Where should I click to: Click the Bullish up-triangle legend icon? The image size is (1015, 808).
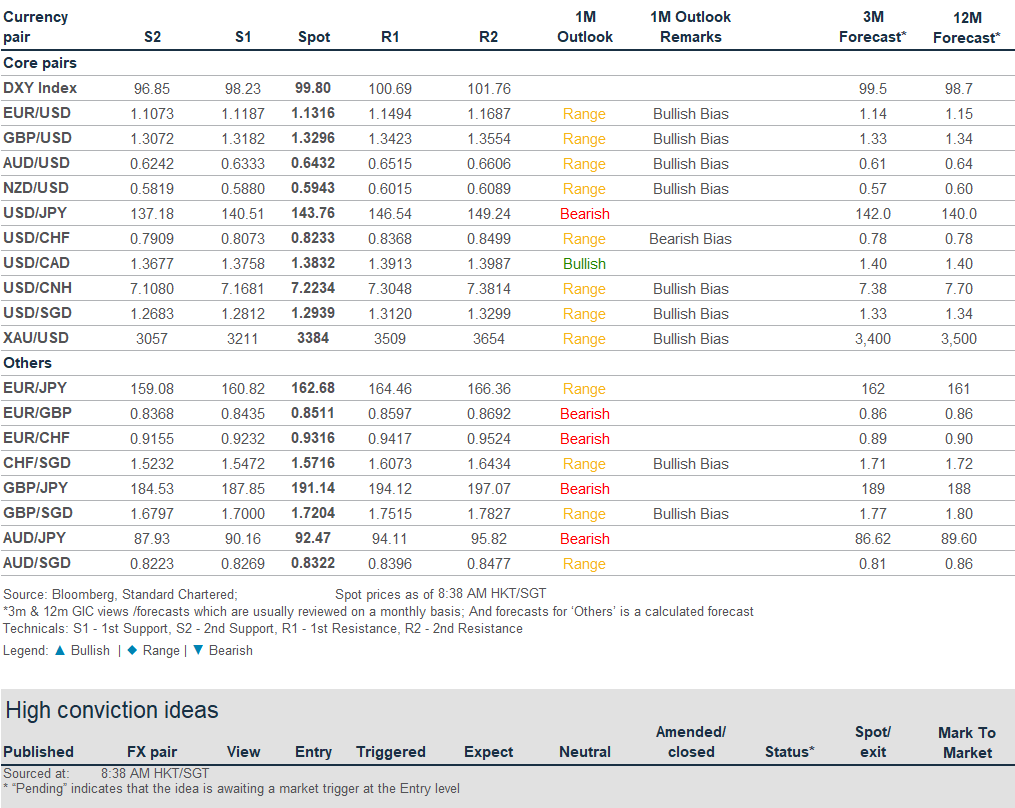[x=60, y=651]
